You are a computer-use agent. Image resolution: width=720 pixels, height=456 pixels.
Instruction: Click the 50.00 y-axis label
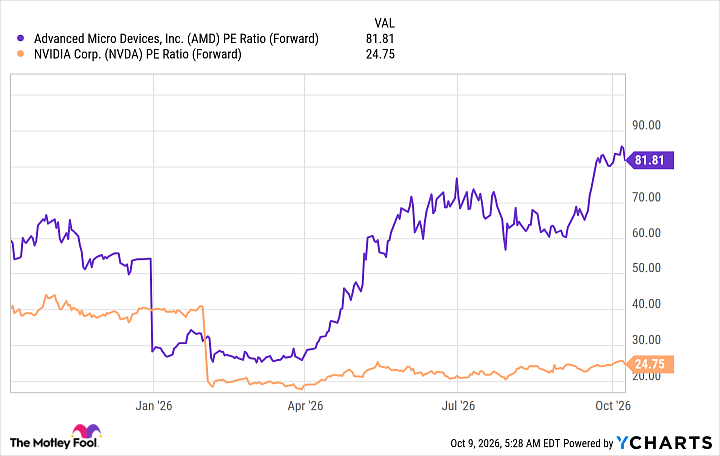tap(647, 268)
